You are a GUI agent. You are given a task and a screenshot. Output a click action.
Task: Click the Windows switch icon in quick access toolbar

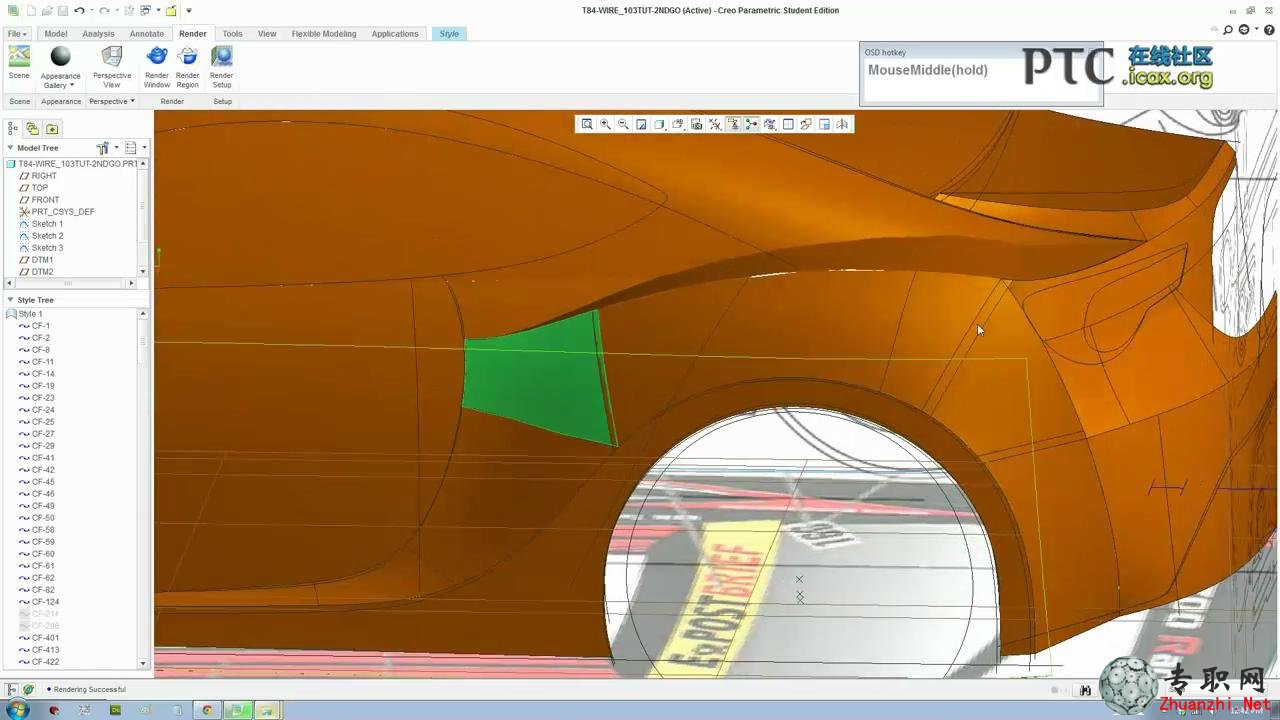pyautogui.click(x=145, y=10)
